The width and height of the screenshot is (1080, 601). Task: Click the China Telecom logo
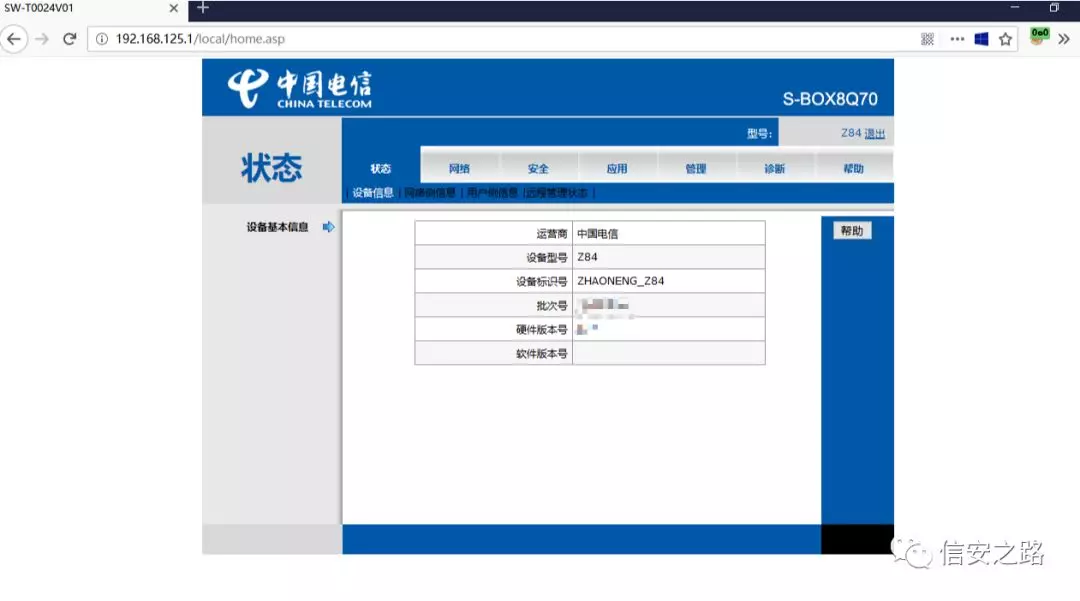tap(300, 89)
